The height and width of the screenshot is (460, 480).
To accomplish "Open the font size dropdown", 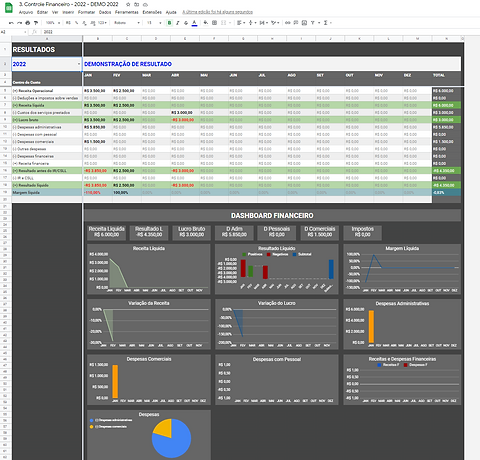I will point(154,23).
